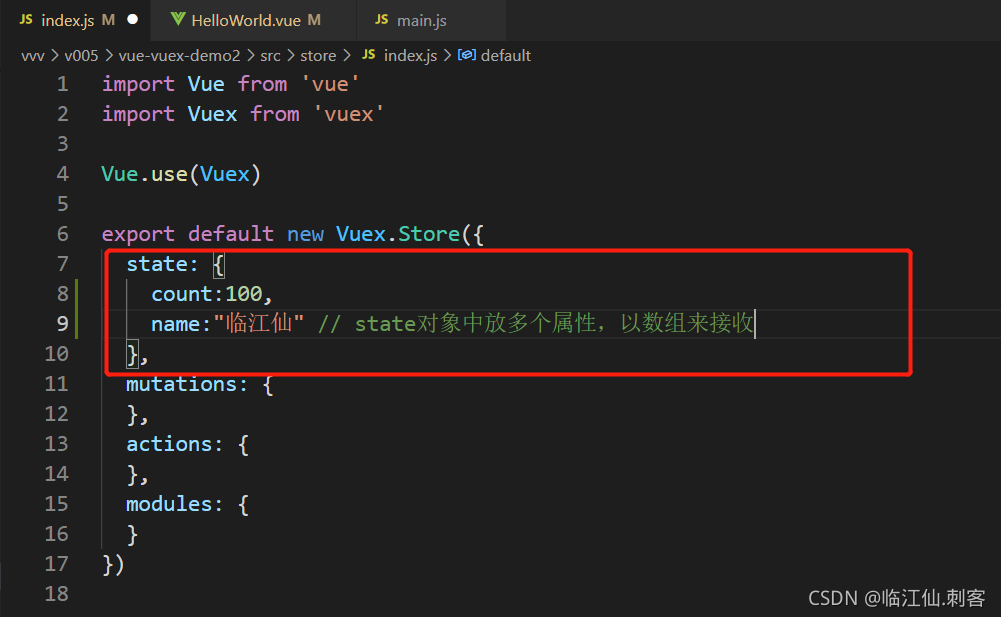Place cursor on Vue.use(Vuex) line
1001x617 pixels.
pos(181,174)
